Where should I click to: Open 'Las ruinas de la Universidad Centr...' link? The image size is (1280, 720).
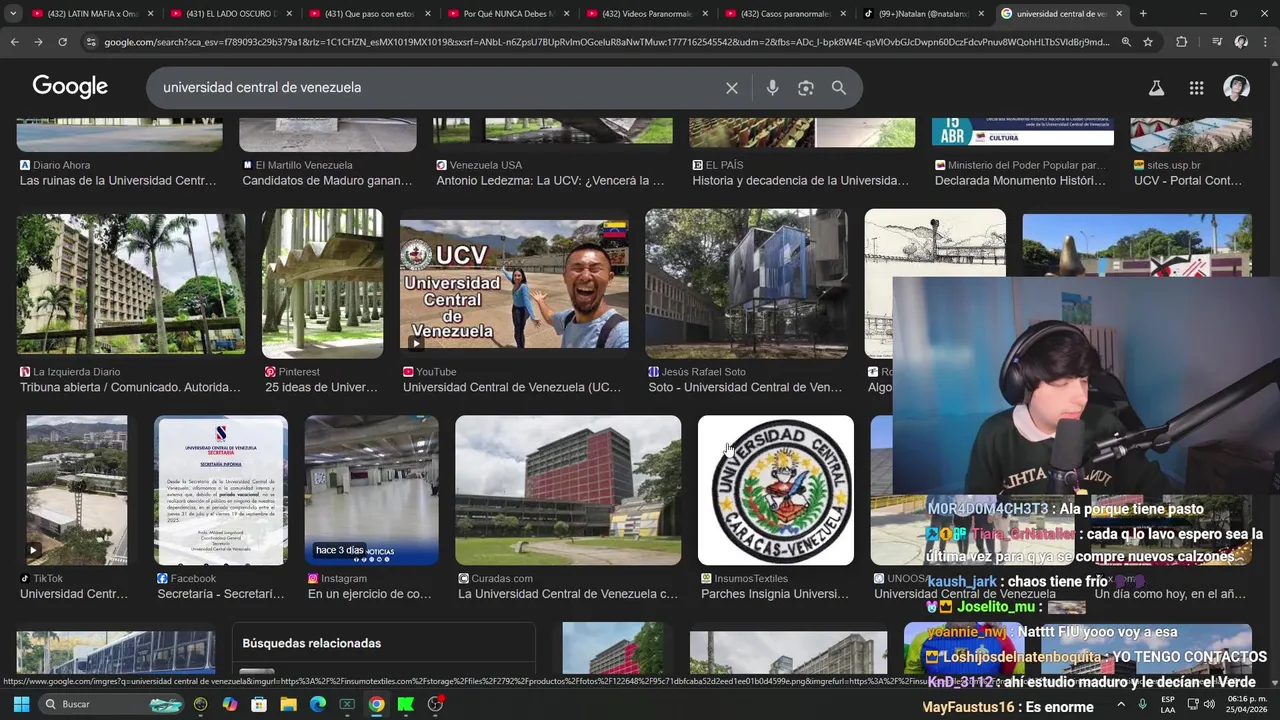coord(118,181)
